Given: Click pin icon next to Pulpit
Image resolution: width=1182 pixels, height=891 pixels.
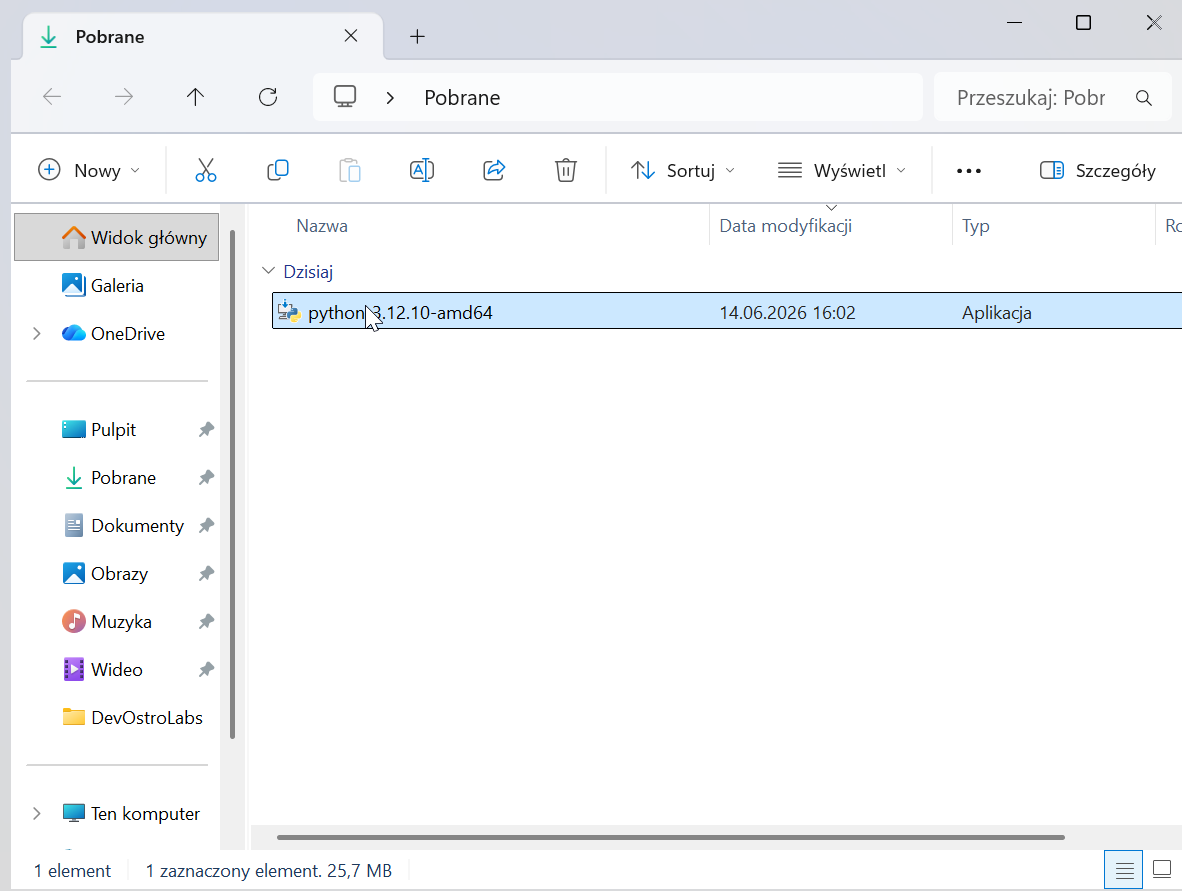Looking at the screenshot, I should (x=206, y=430).
